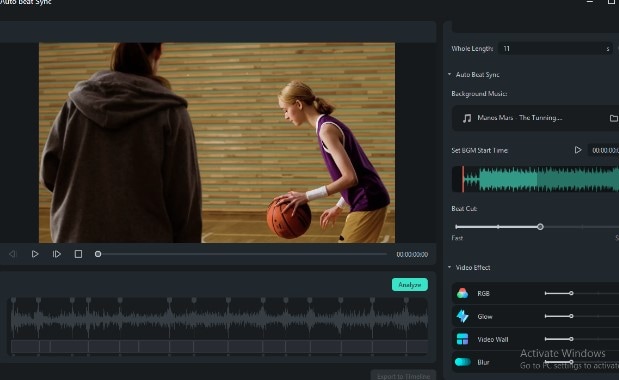Play the video preview

pyautogui.click(x=35, y=254)
